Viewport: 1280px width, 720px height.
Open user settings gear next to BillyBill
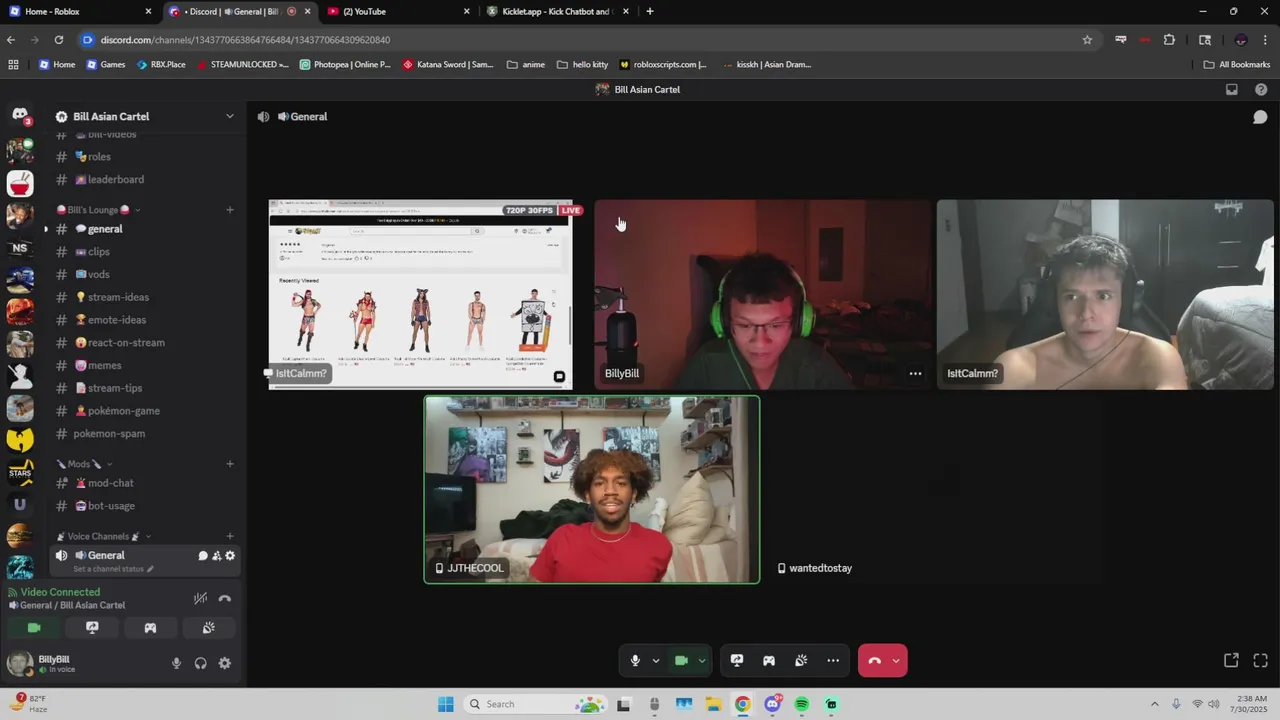point(224,663)
